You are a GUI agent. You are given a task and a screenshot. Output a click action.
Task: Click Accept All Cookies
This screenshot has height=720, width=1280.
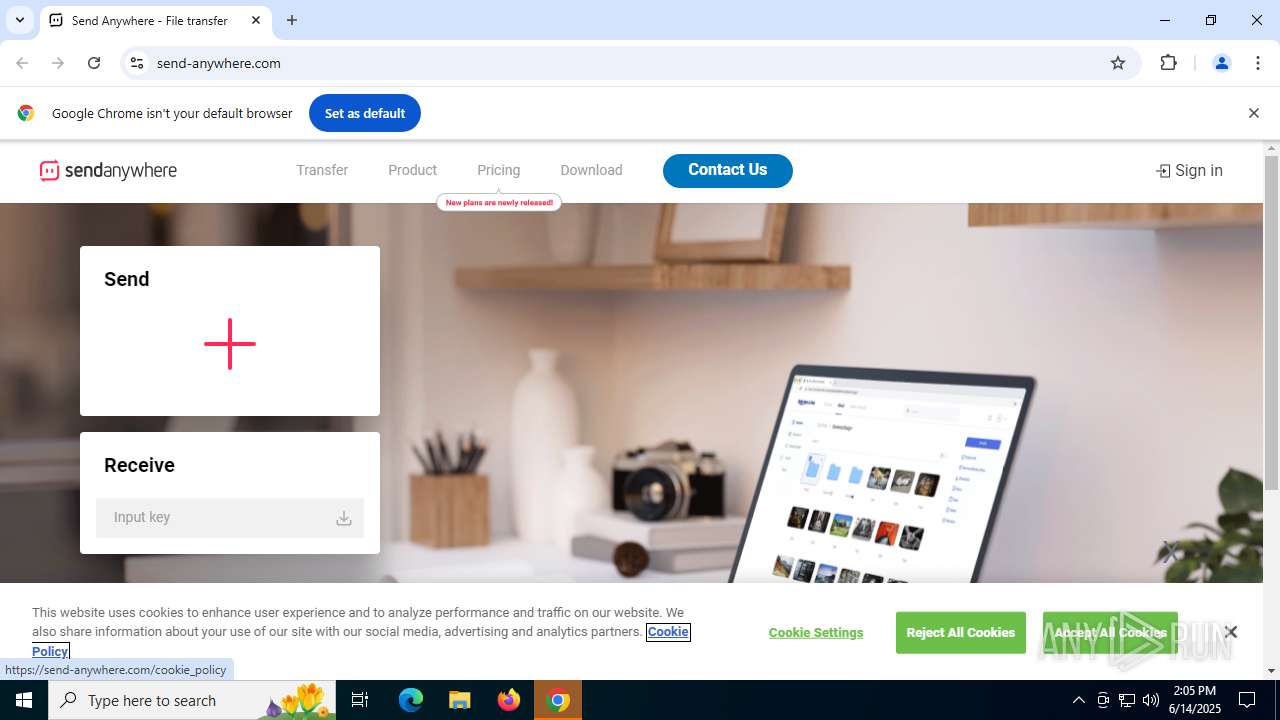1110,633
